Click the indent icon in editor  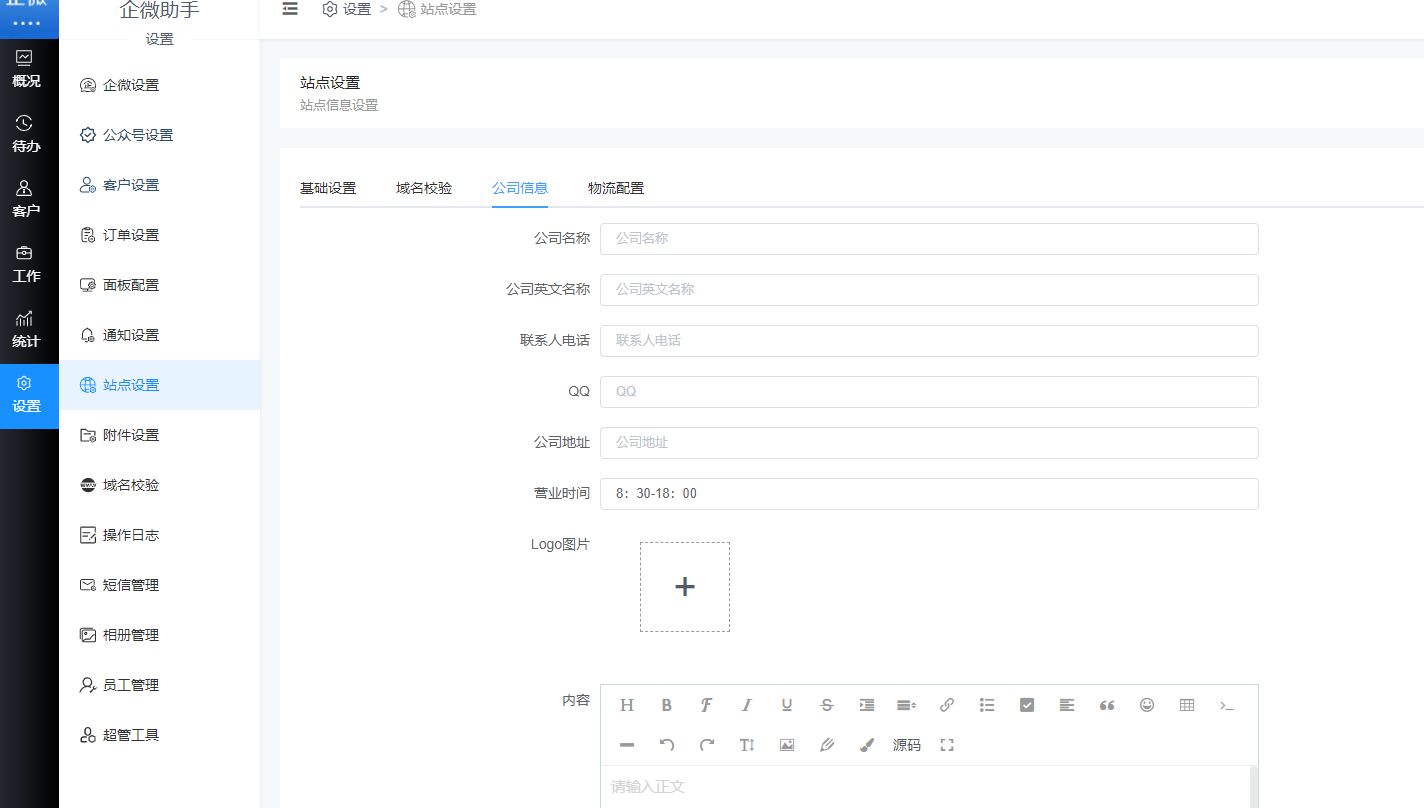pos(867,705)
